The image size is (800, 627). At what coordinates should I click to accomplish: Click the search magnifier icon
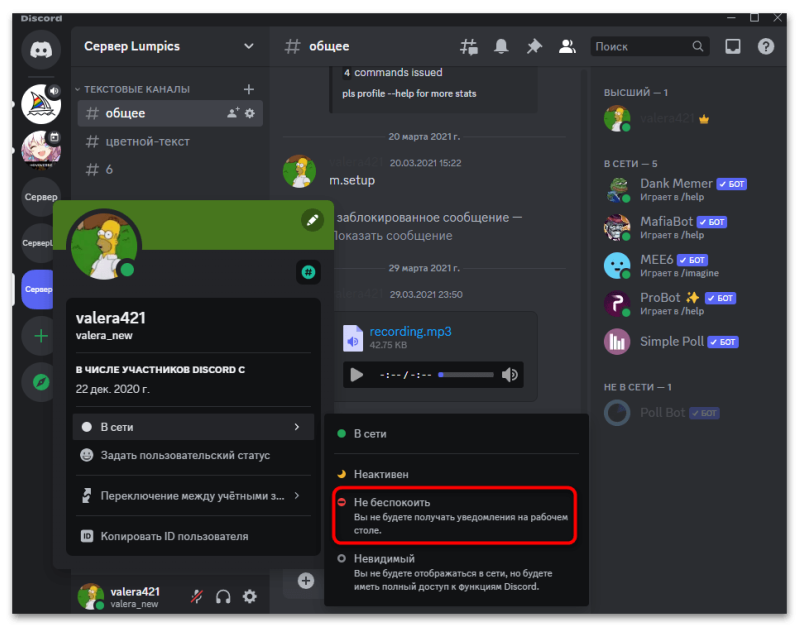[x=697, y=47]
